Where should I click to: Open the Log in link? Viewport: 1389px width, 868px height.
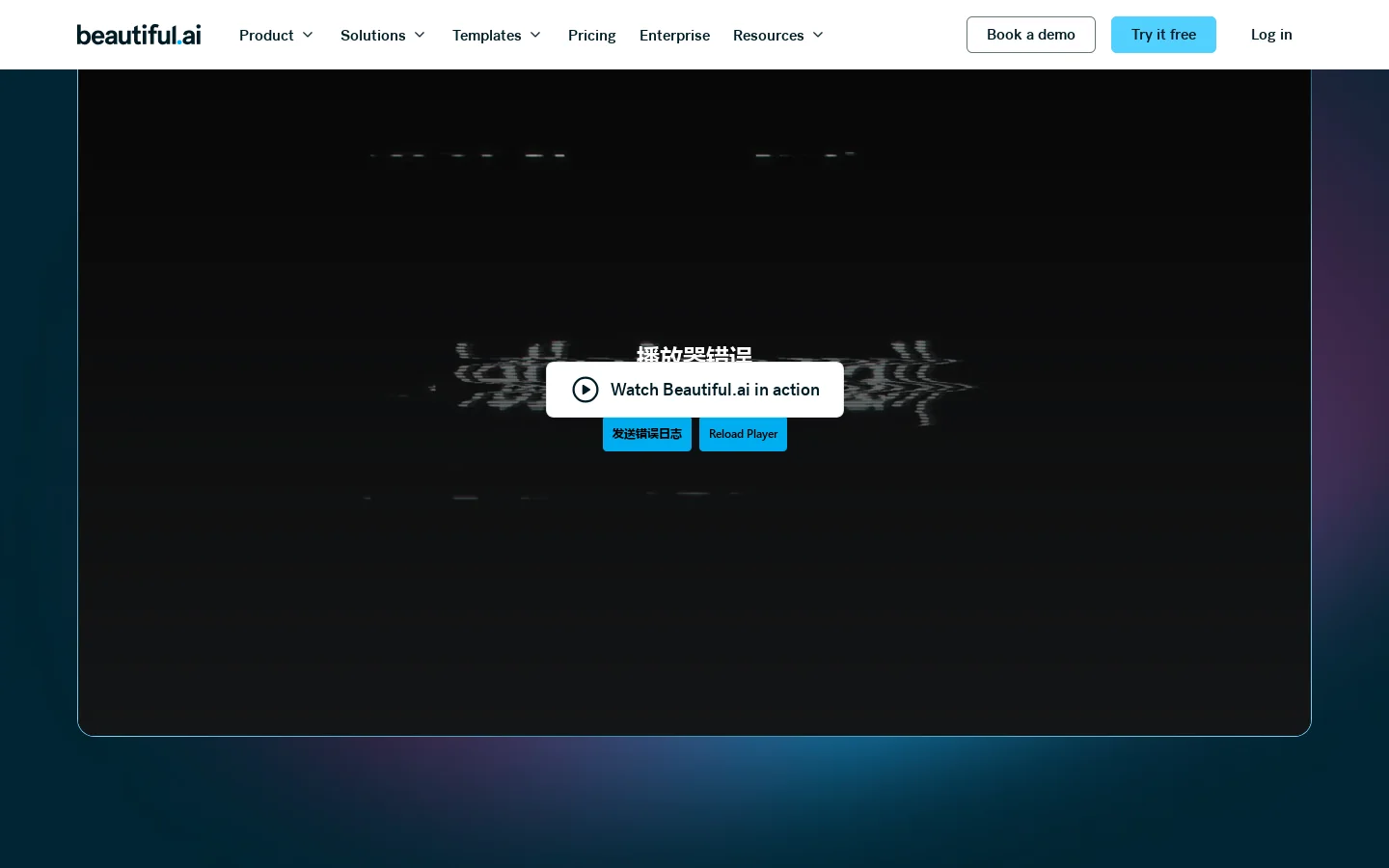pyautogui.click(x=1271, y=35)
